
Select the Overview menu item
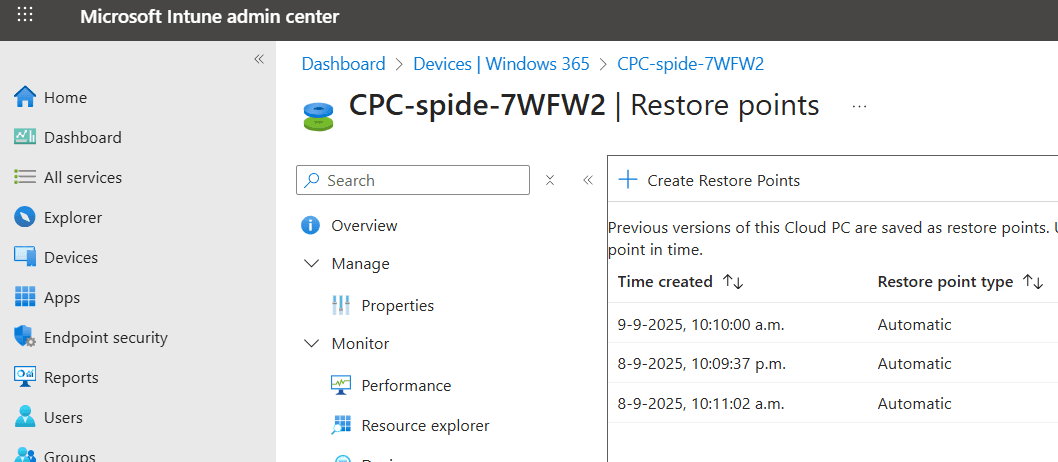point(364,225)
